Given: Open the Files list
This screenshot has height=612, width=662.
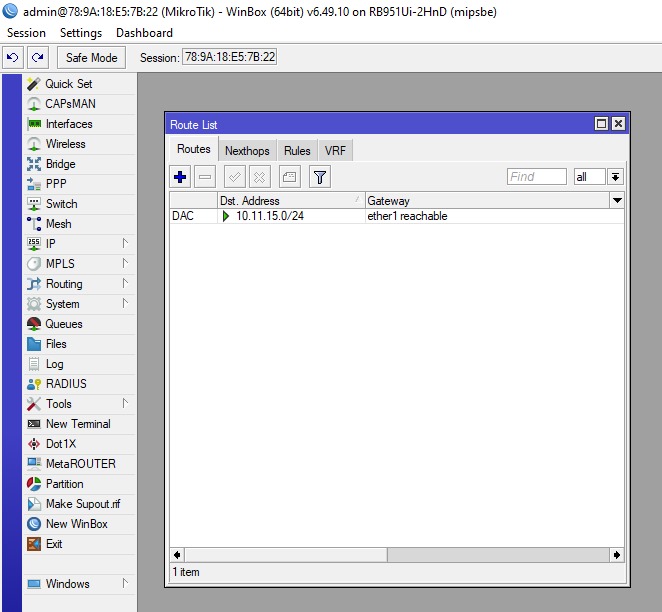Looking at the screenshot, I should tap(79, 344).
